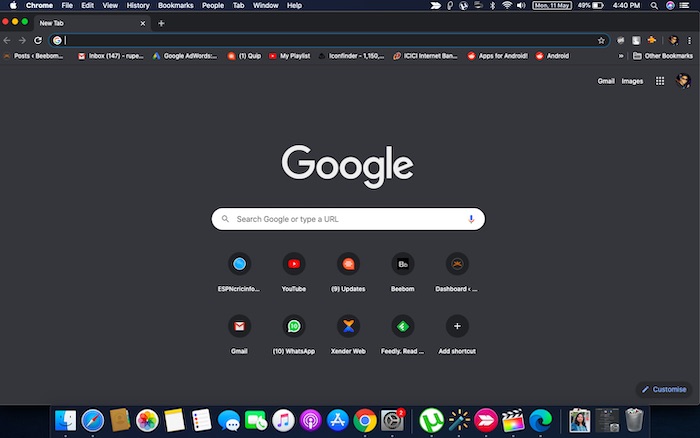Open the ESPNcricinfo shortcut tile

(239, 272)
